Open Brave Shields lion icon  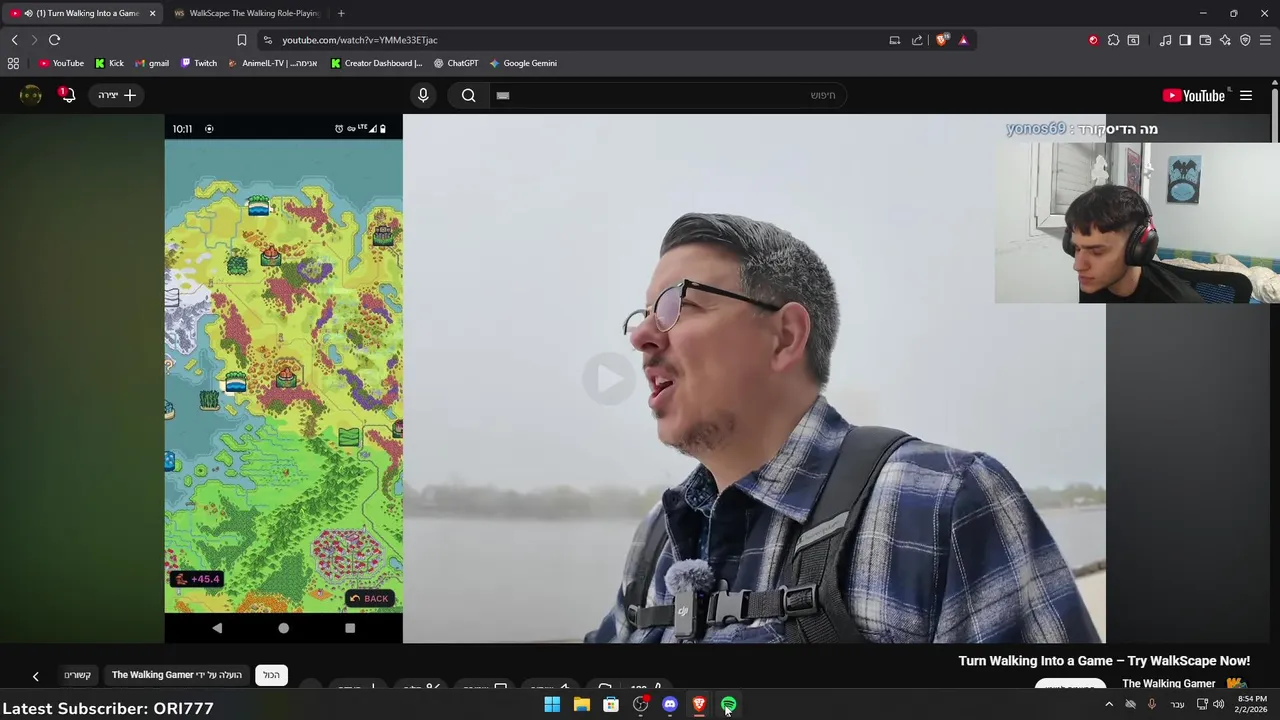(941, 40)
